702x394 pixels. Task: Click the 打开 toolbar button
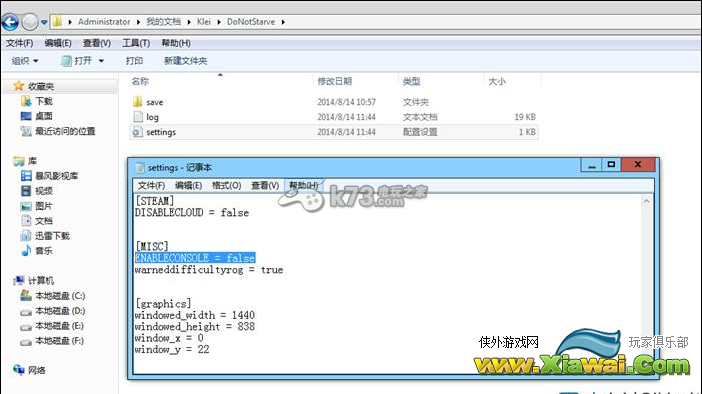[76, 60]
